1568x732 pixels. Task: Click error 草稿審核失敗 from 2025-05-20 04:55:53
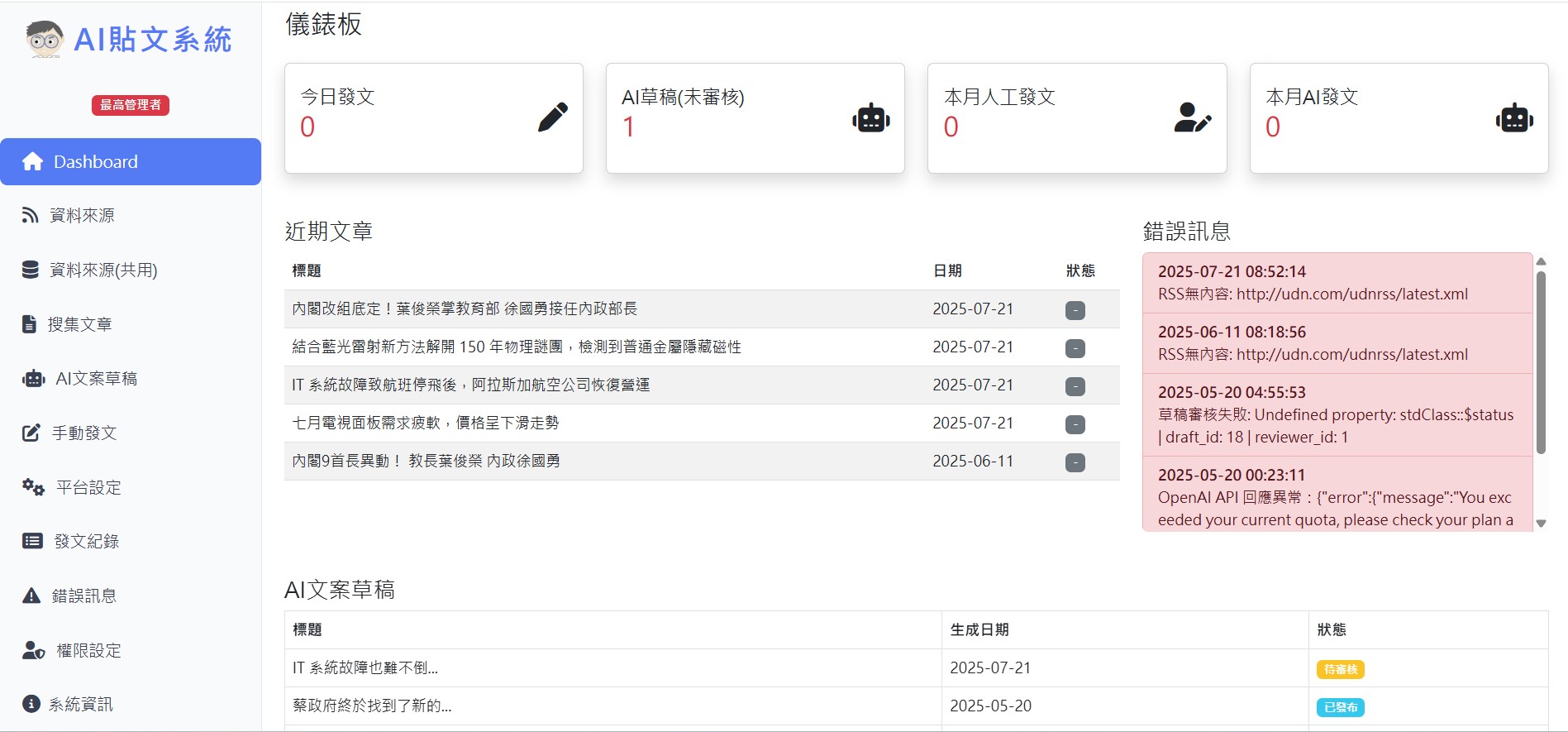click(1337, 414)
